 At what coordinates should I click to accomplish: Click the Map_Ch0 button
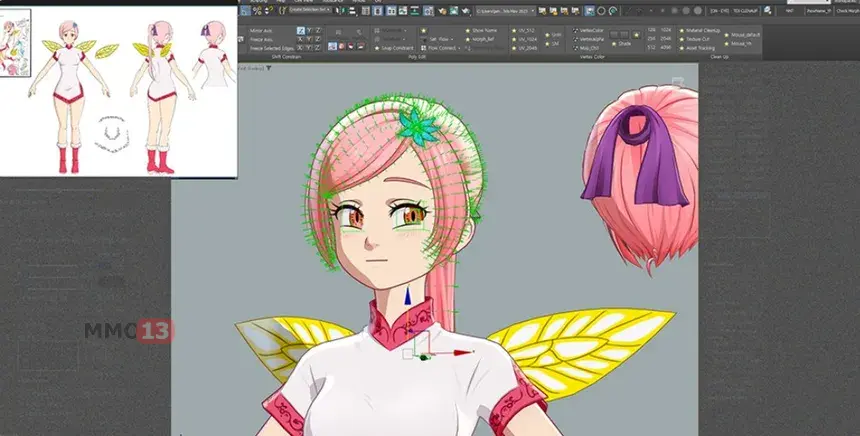(586, 48)
